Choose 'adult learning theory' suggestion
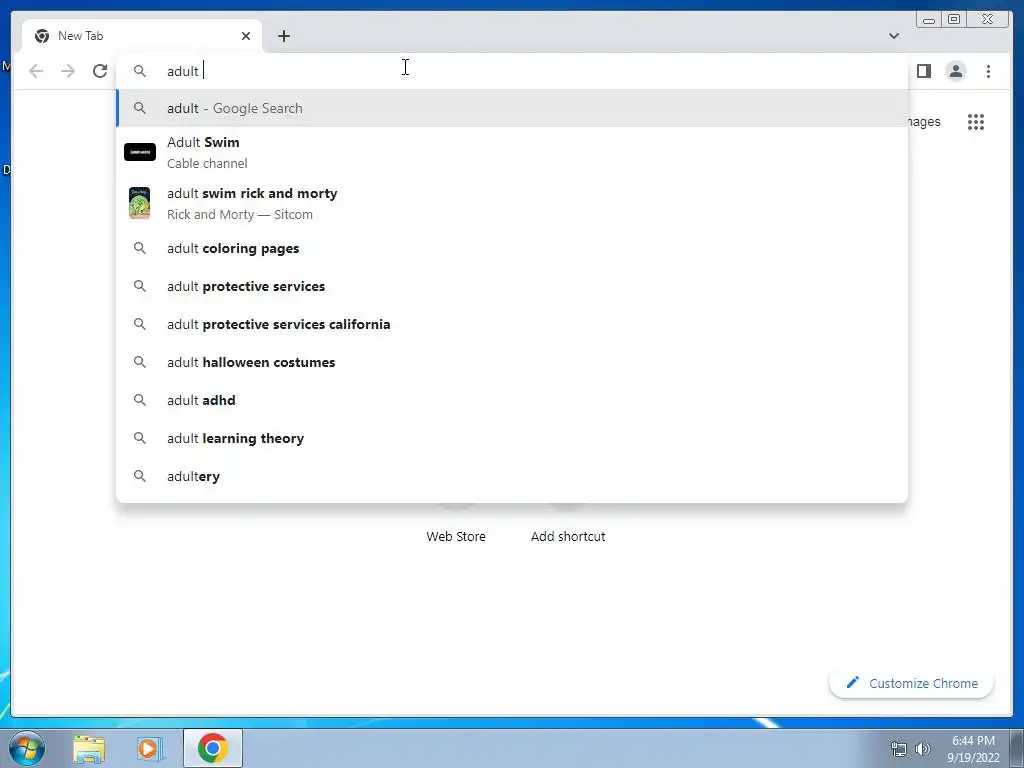Viewport: 1024px width, 768px height. pyautogui.click(x=513, y=438)
